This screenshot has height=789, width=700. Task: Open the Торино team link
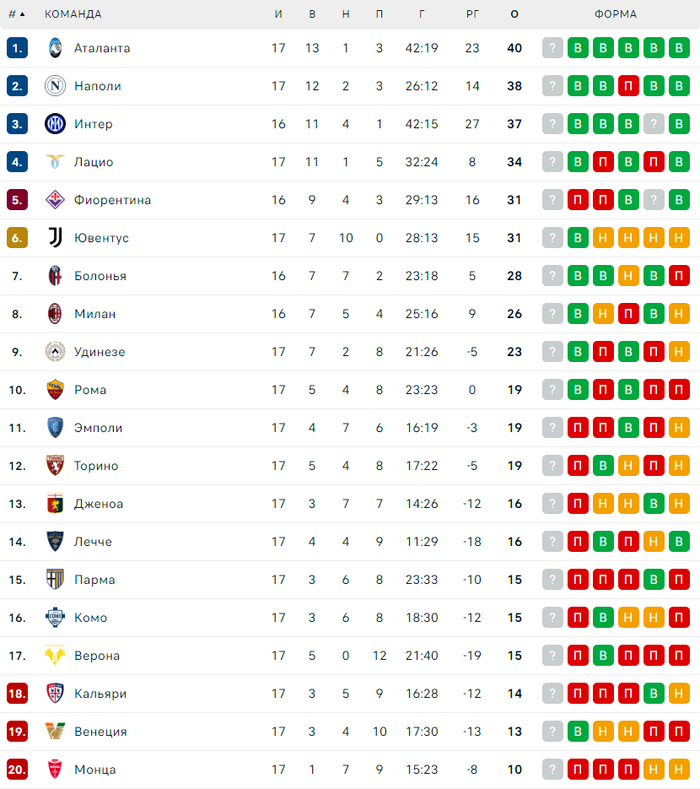96,466
